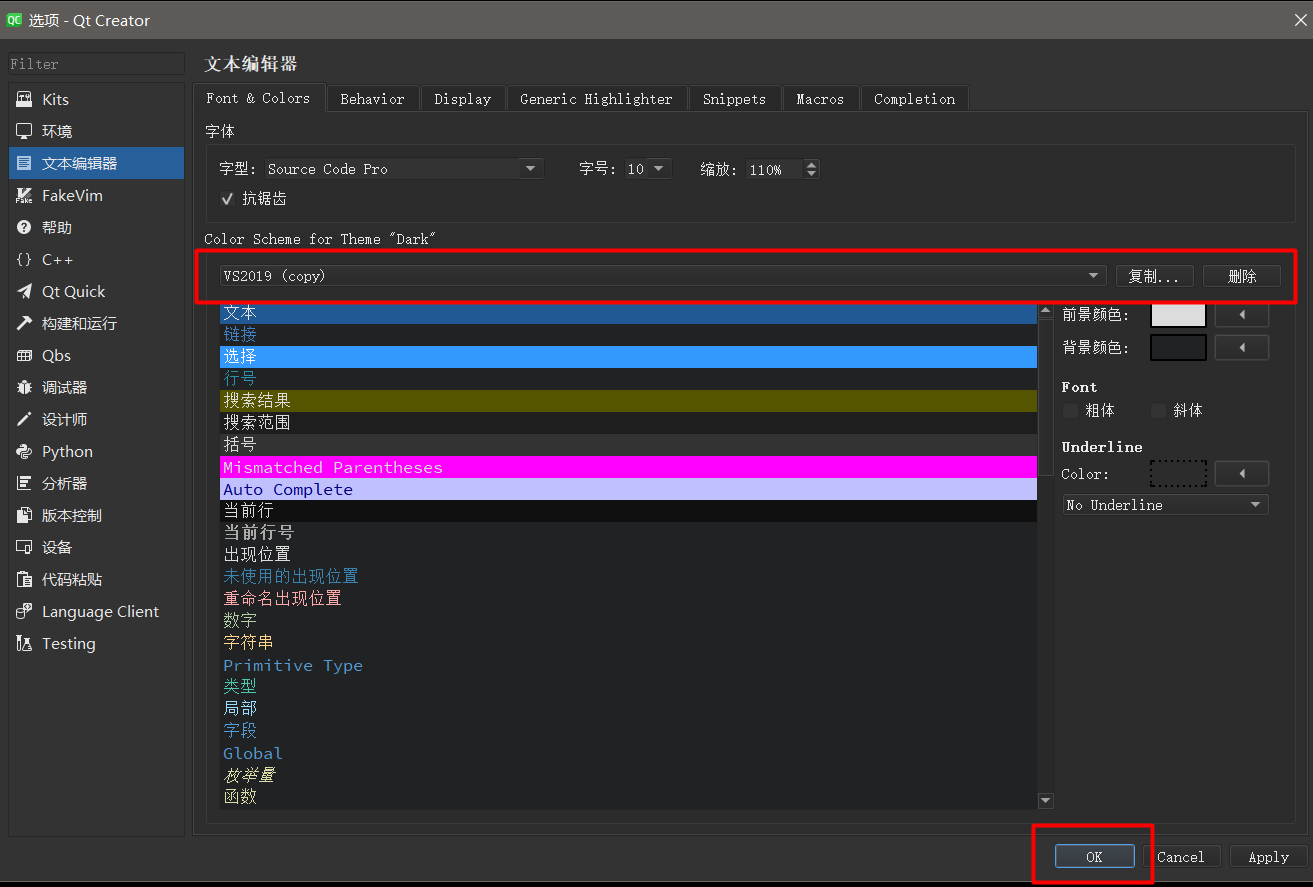Select the 字符串 row in color list

click(628, 642)
